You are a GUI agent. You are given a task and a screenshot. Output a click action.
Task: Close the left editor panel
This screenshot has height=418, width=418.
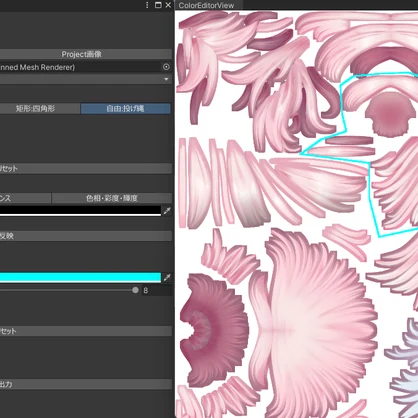click(x=168, y=5)
